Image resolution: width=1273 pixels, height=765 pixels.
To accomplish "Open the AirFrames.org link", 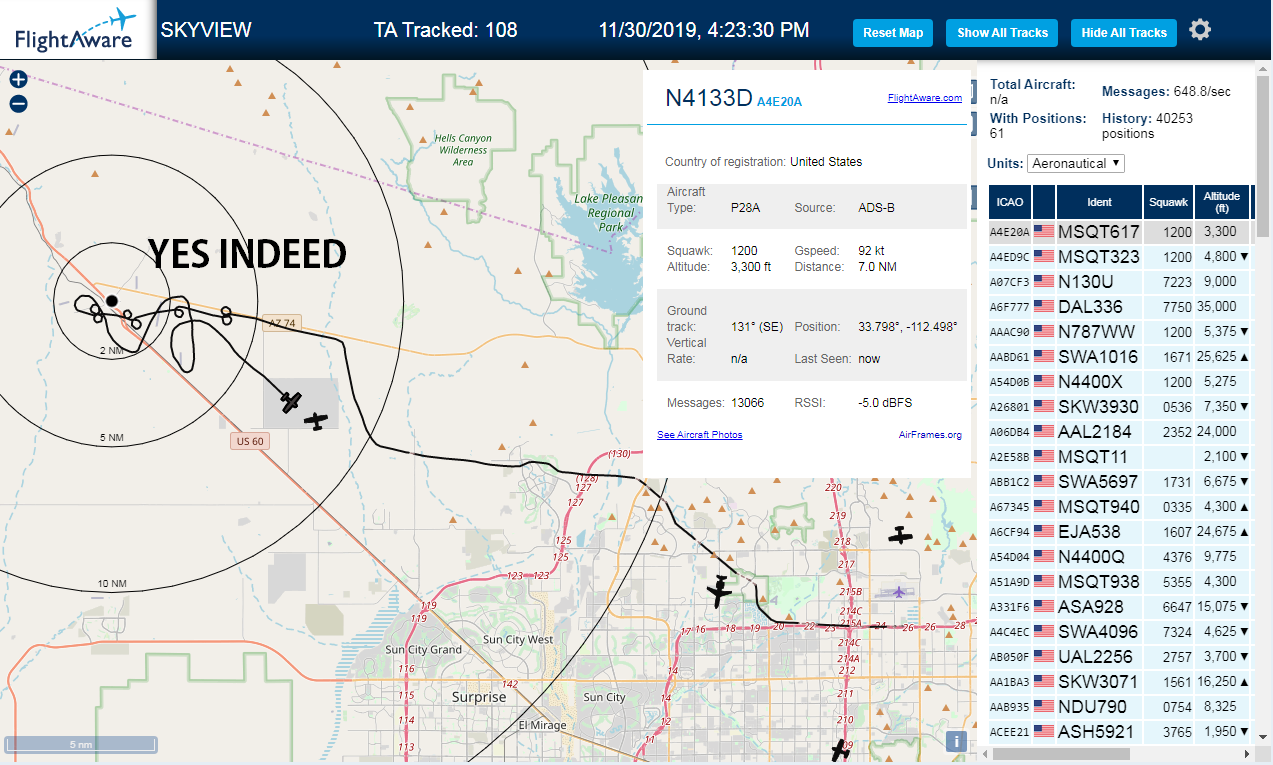I will pos(930,435).
